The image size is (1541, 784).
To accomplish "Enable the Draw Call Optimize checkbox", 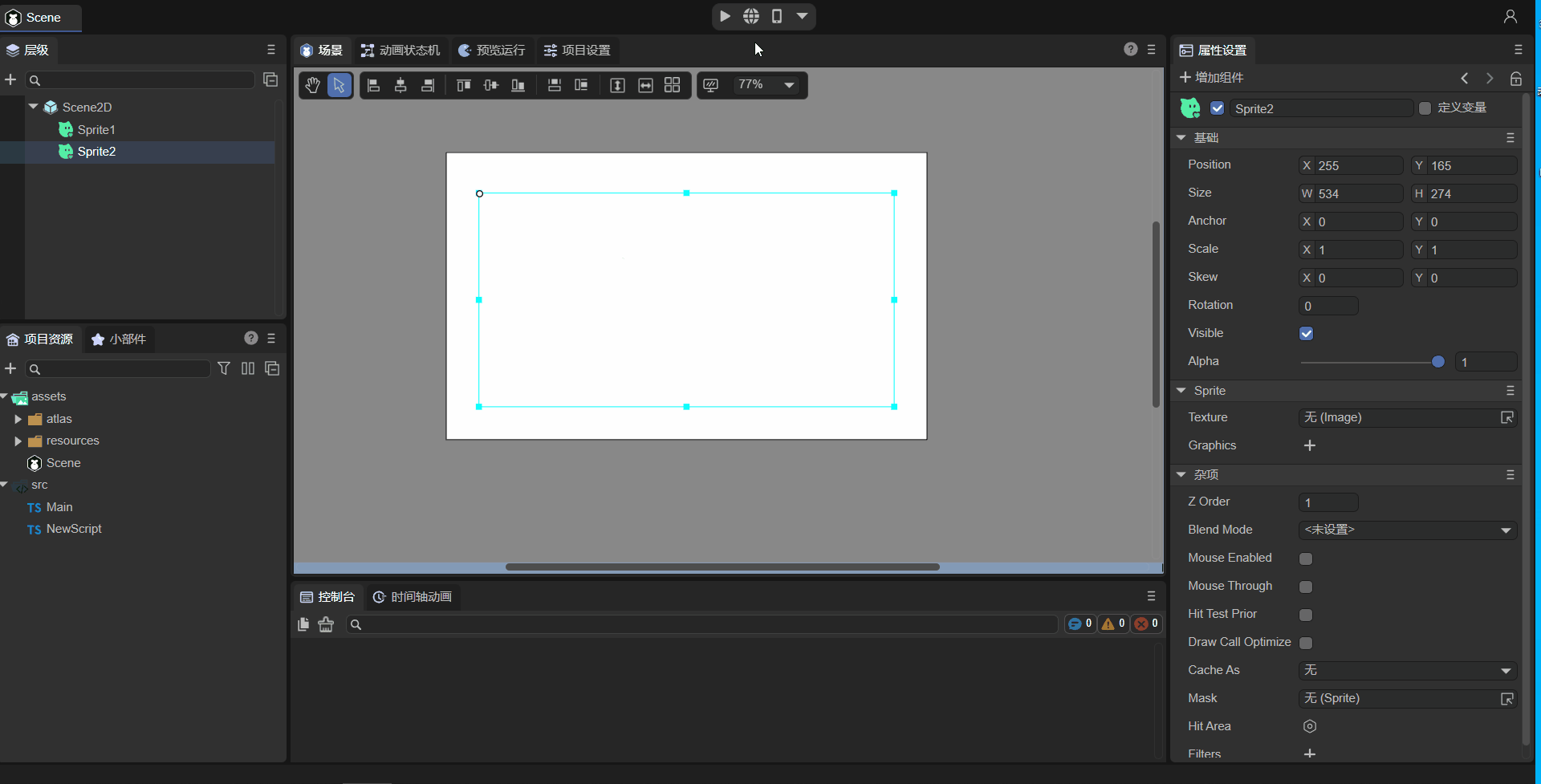I will 1306,643.
